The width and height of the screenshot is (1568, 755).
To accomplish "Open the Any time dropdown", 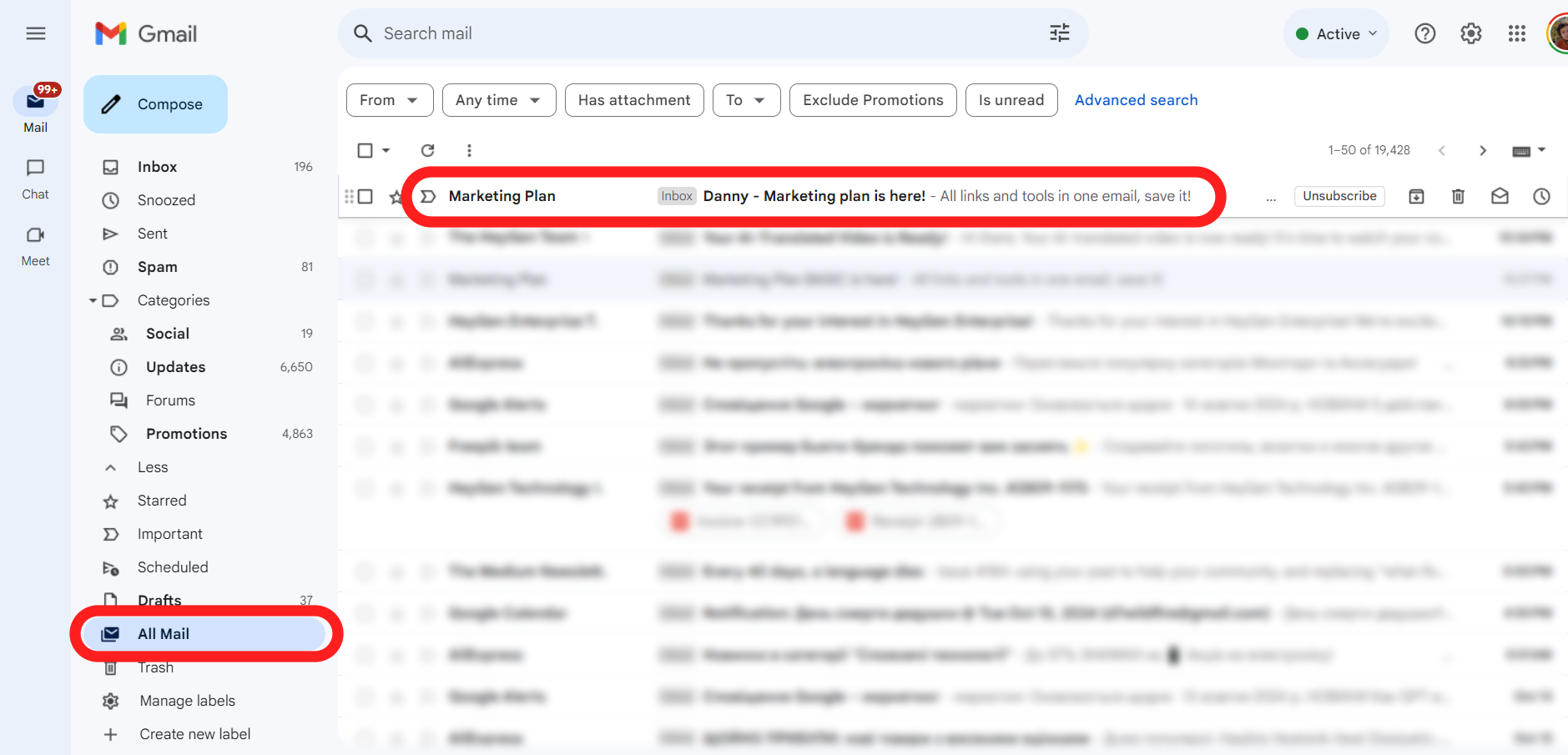I will (498, 100).
